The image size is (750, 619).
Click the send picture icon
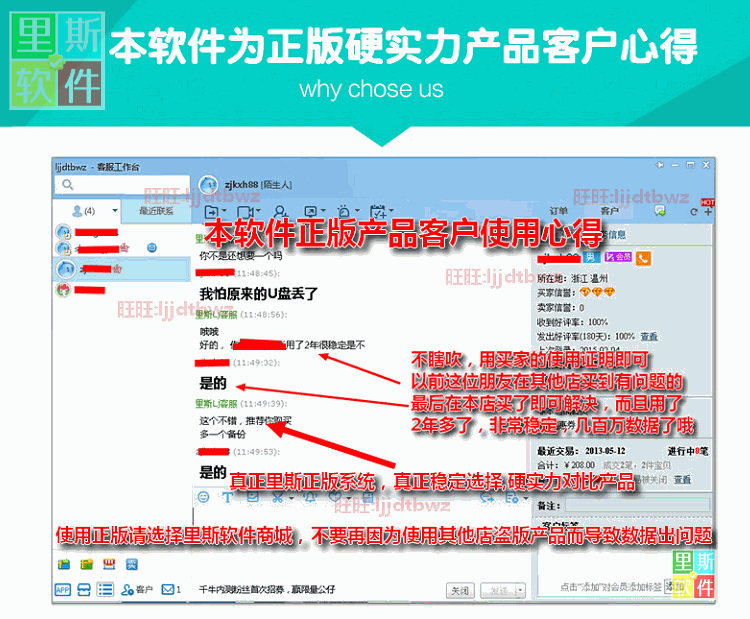[253, 497]
